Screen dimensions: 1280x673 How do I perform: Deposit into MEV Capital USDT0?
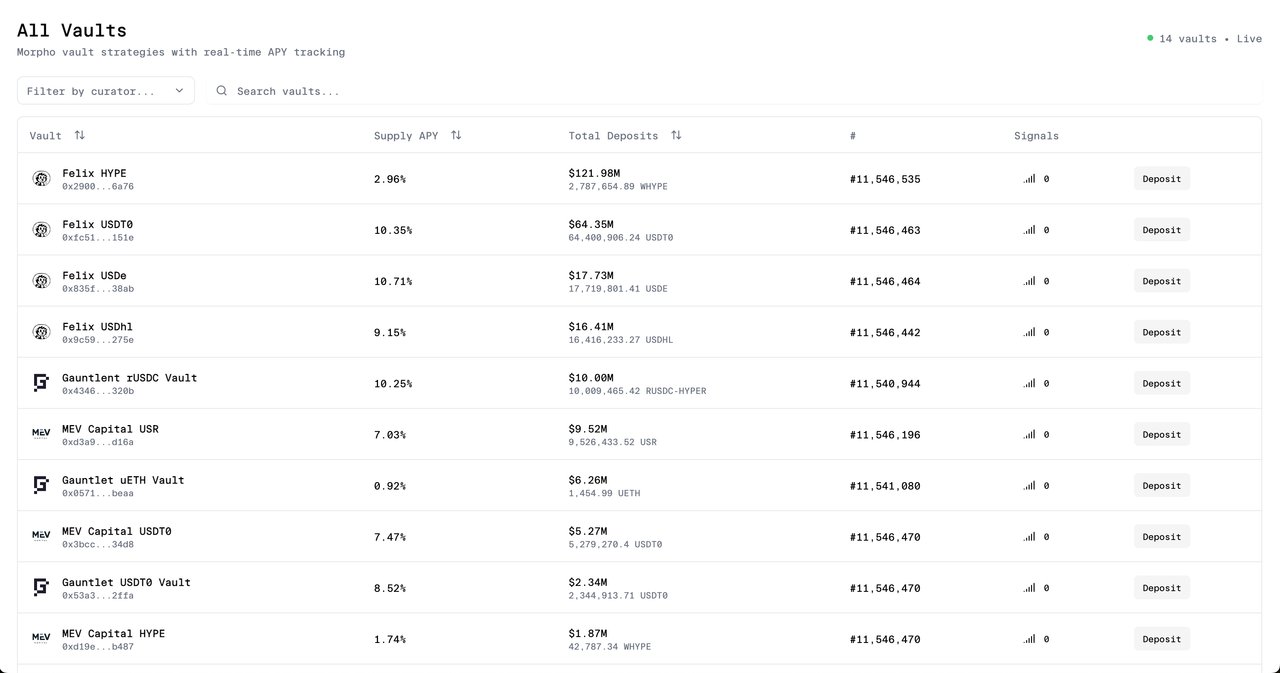tap(1162, 536)
